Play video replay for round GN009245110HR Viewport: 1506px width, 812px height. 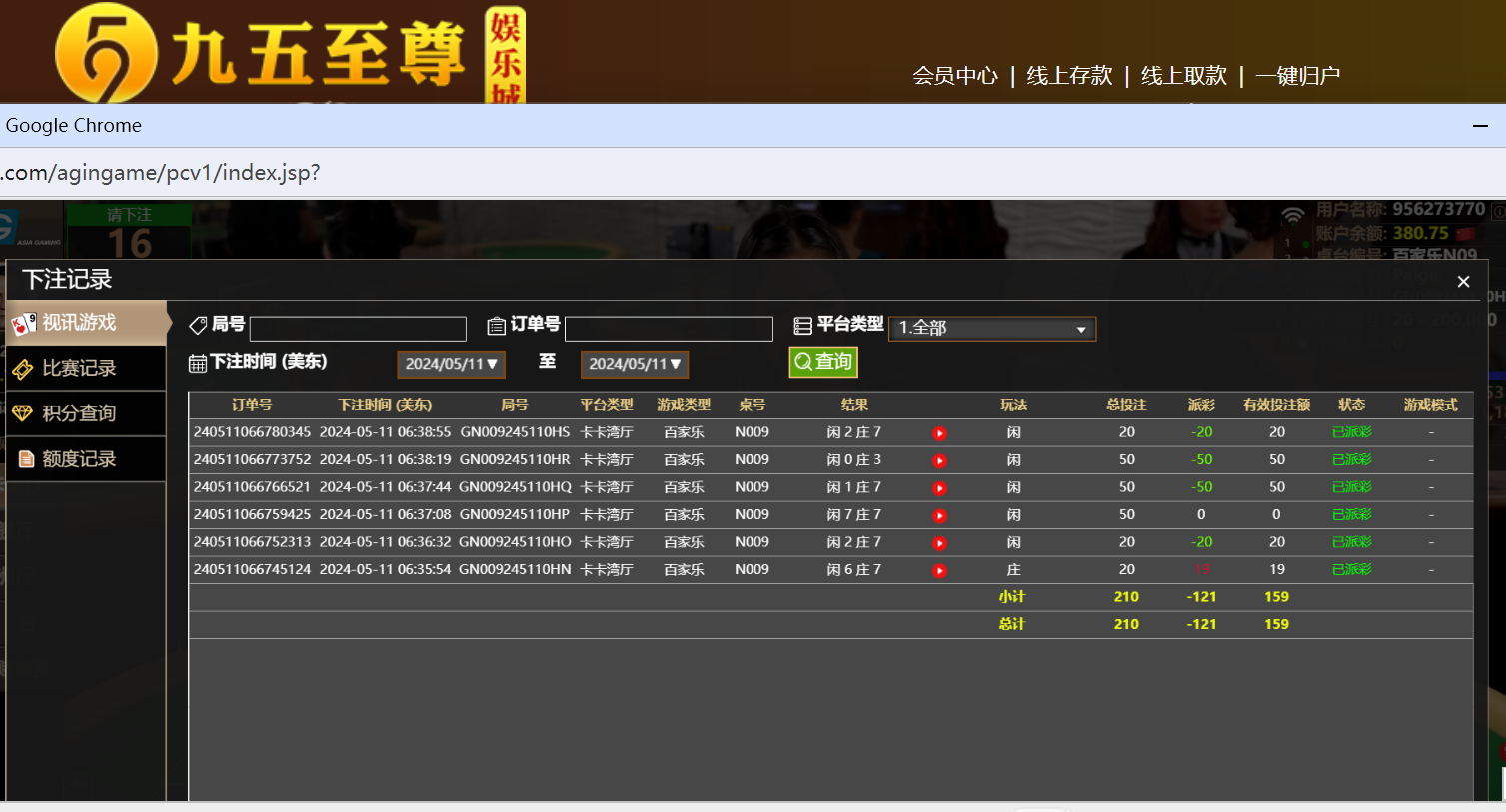point(939,461)
